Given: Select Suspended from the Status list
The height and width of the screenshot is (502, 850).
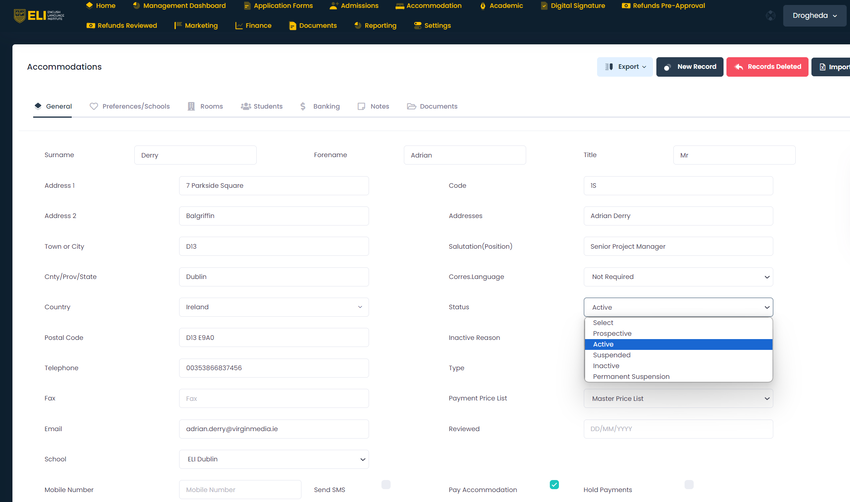Looking at the screenshot, I should click(611, 355).
